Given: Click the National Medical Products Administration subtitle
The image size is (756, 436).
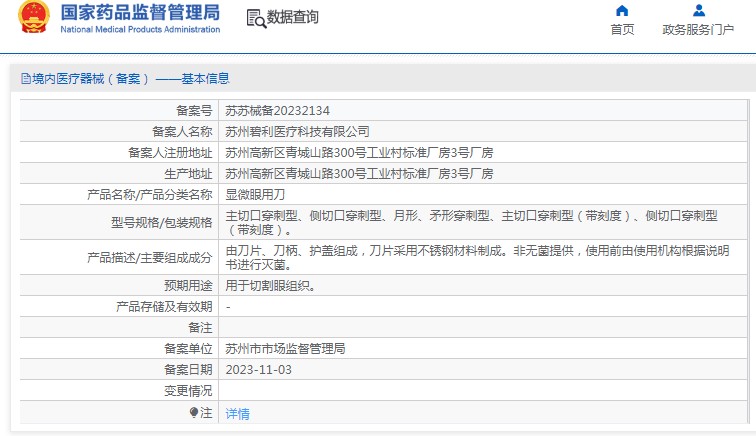Looking at the screenshot, I should click(x=140, y=30).
